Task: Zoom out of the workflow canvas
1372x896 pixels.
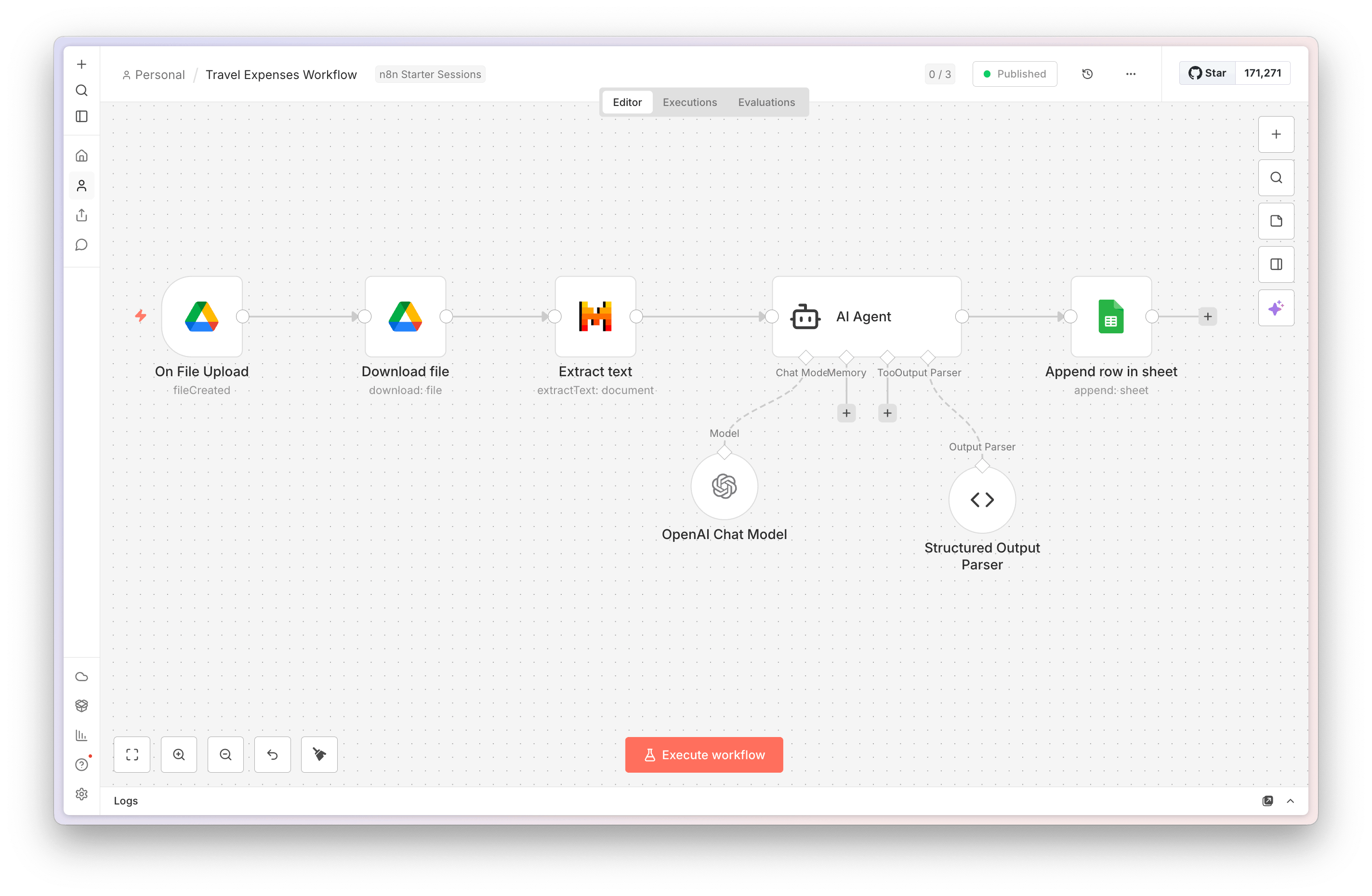Action: (x=225, y=754)
